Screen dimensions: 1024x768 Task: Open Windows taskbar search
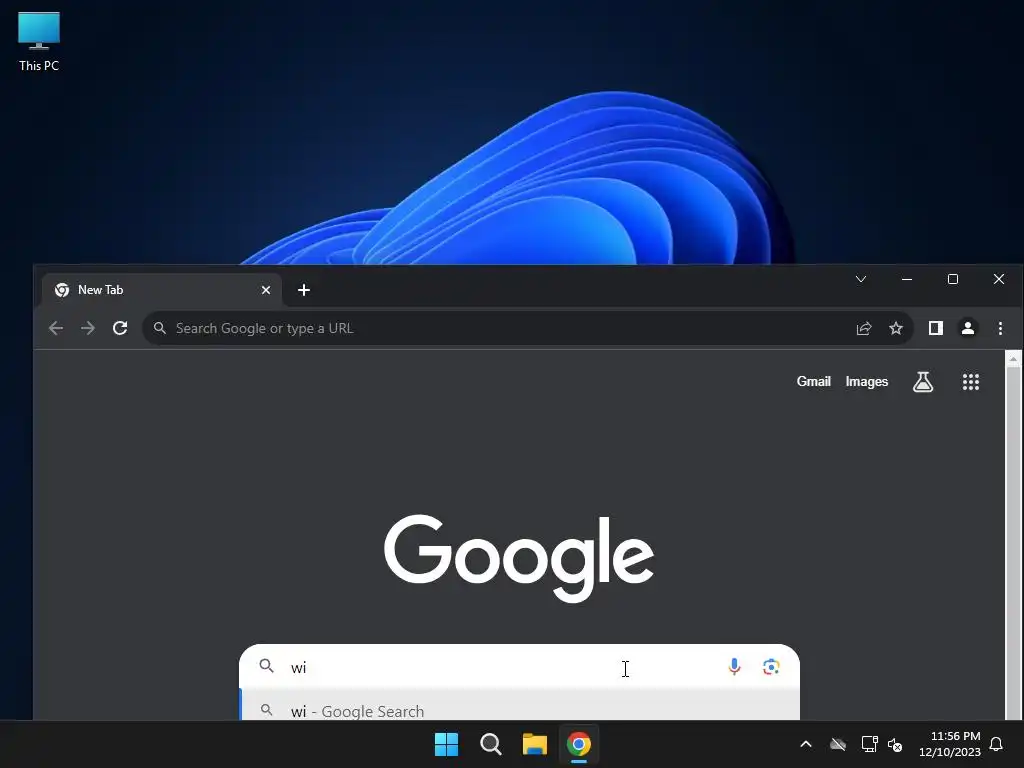[x=490, y=744]
